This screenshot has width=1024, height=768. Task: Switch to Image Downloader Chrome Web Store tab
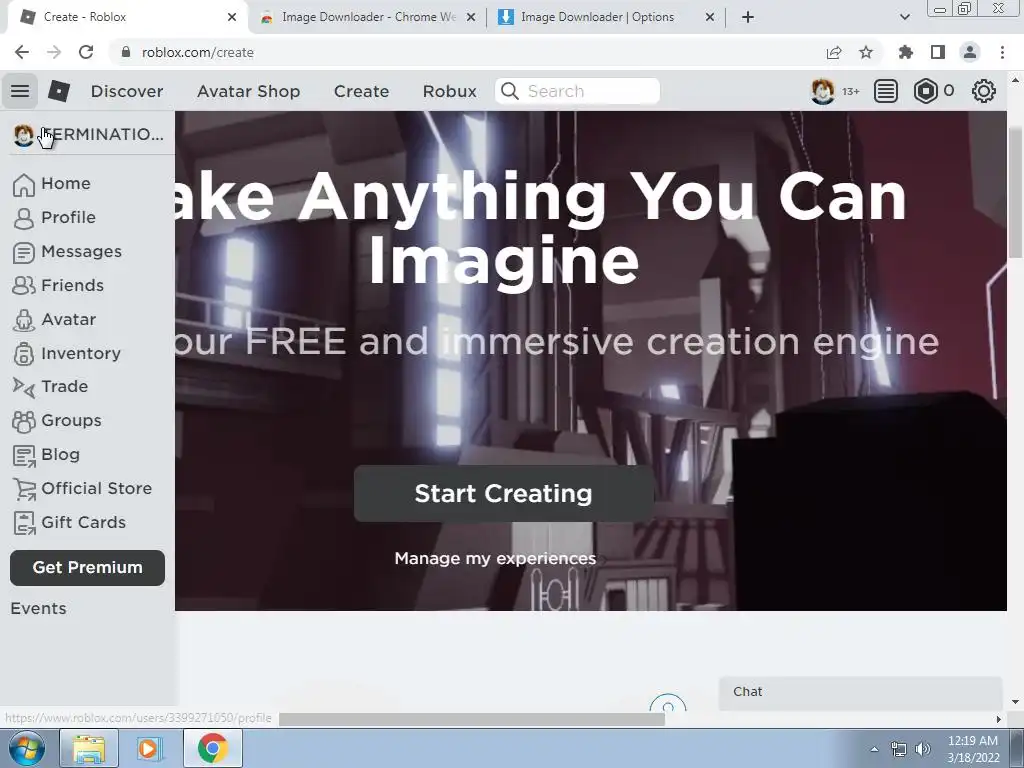pyautogui.click(x=367, y=17)
